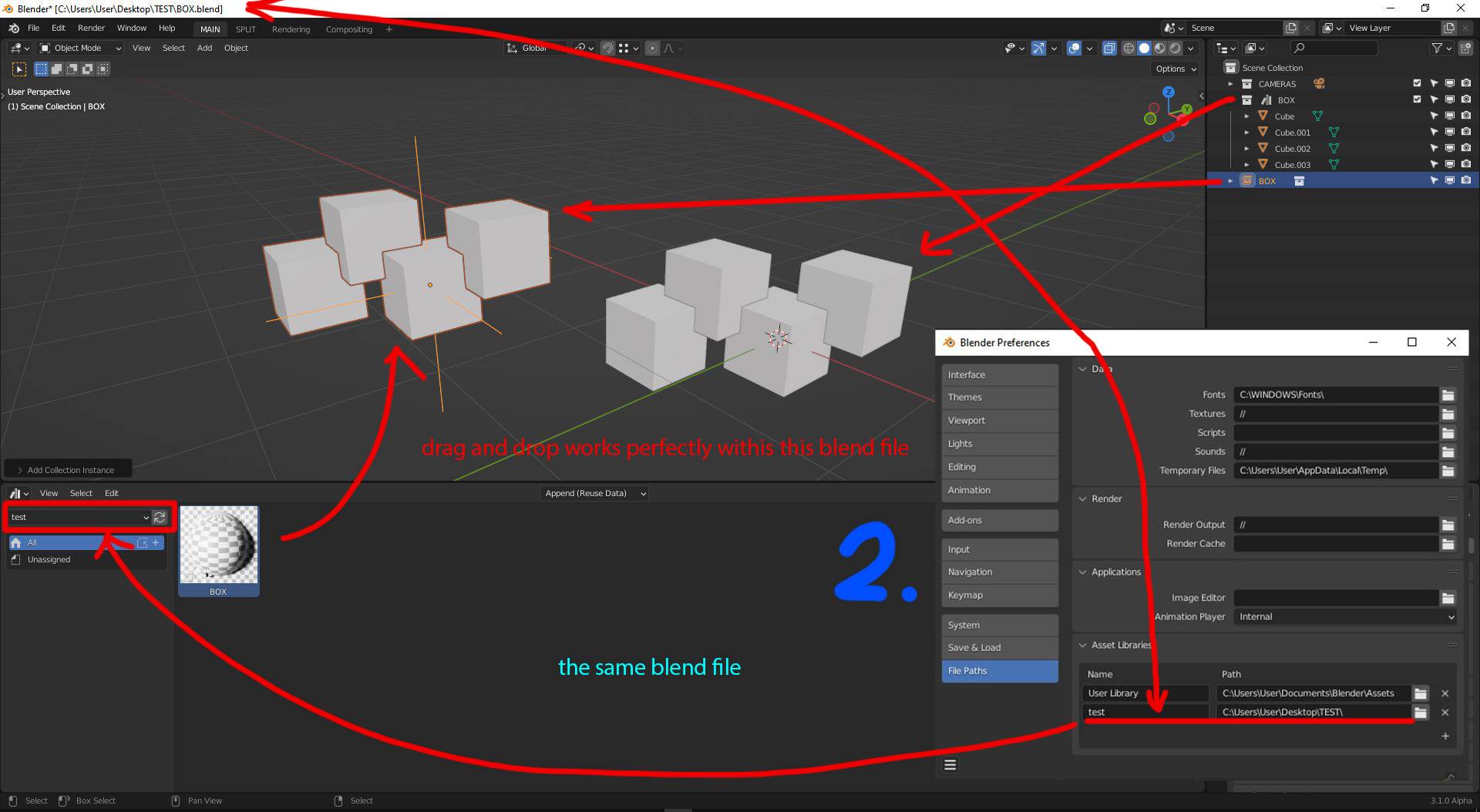Open the Object Mode dropdown

tap(81, 49)
